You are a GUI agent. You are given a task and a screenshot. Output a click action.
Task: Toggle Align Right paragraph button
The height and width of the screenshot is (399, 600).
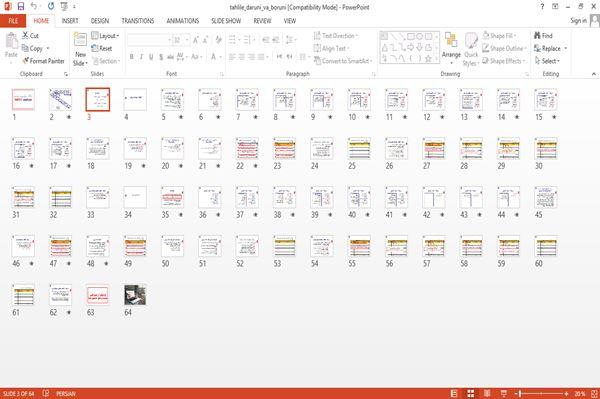[x=251, y=57]
